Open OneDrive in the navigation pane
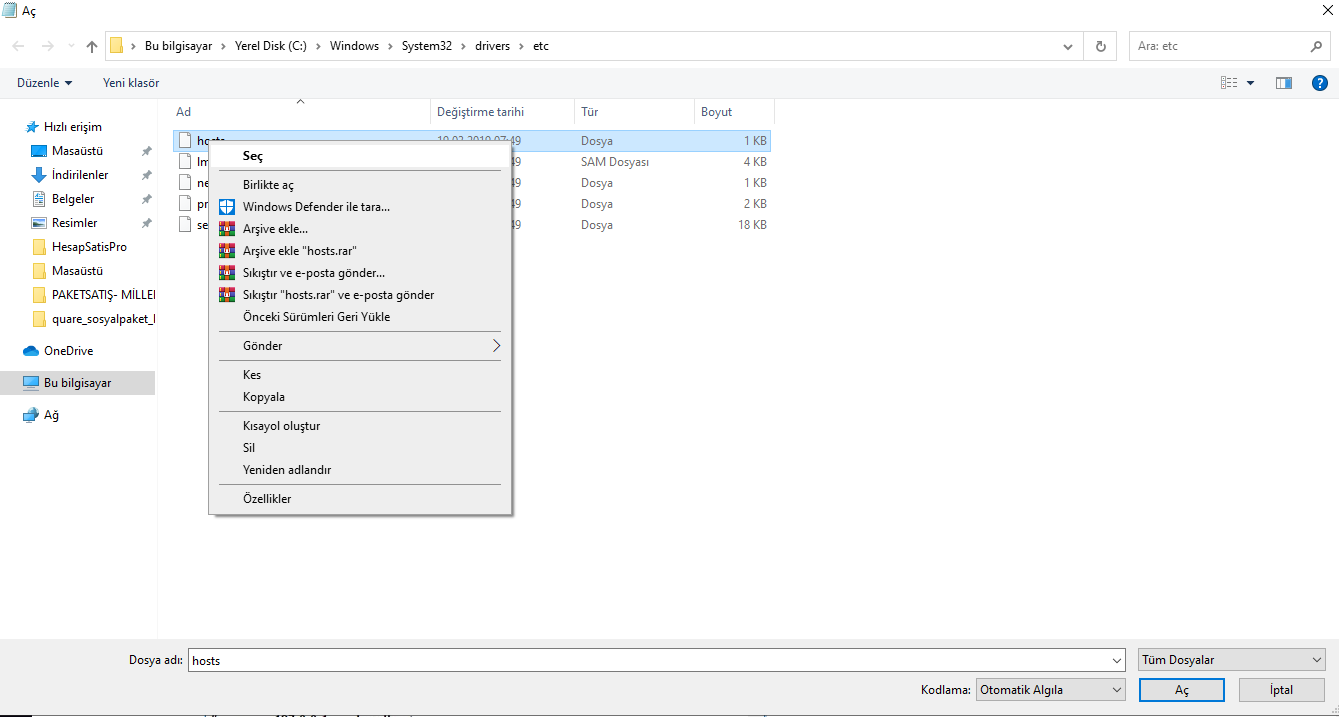This screenshot has width=1339, height=717. (68, 351)
